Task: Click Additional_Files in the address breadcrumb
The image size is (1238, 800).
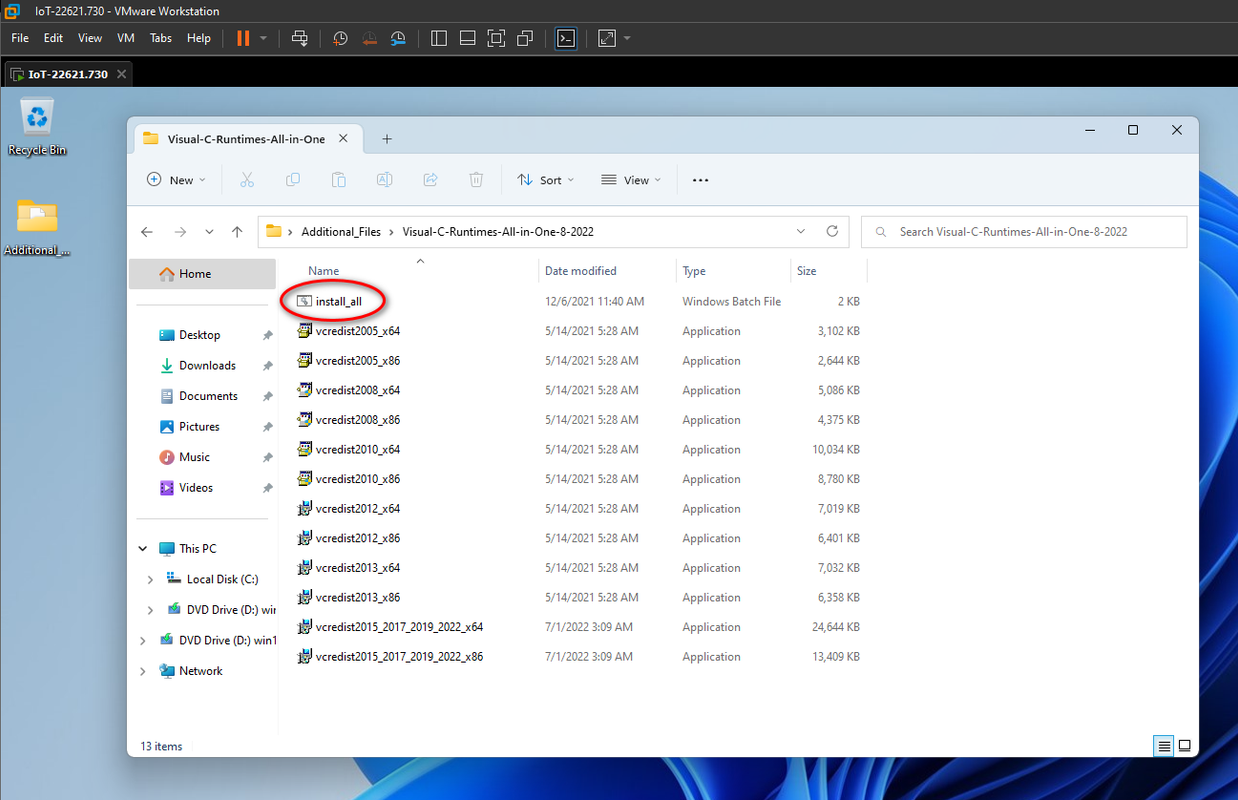Action: [341, 231]
